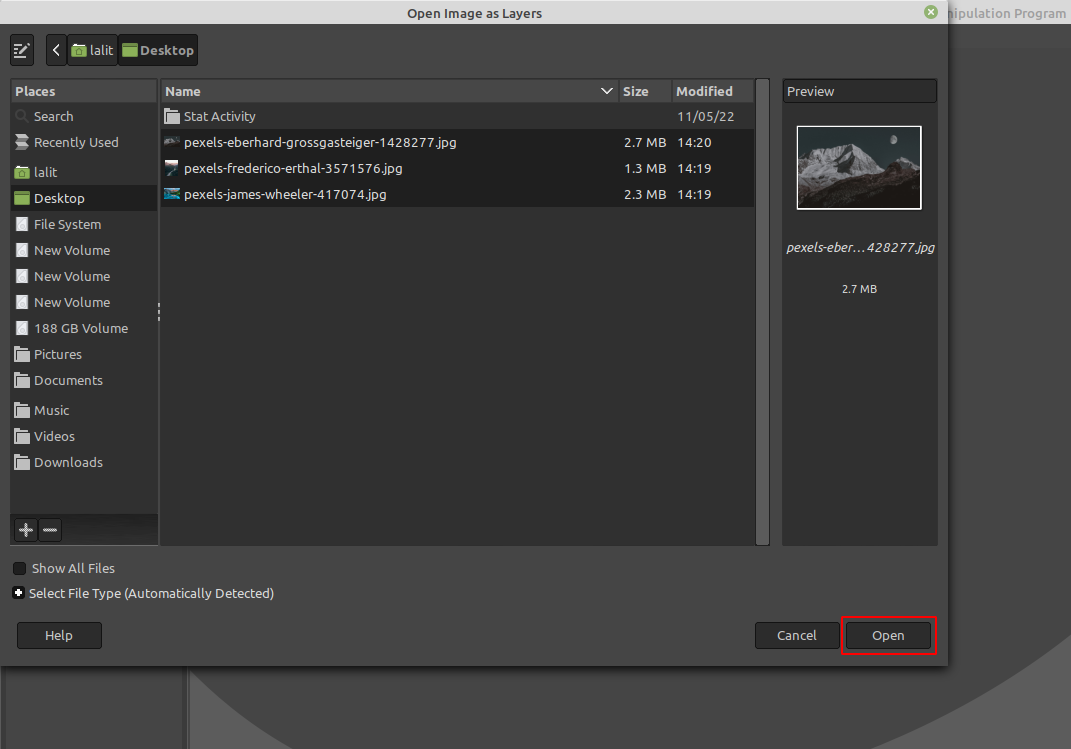Enable the Show All Files checkbox
This screenshot has height=749, width=1071.
[x=18, y=568]
